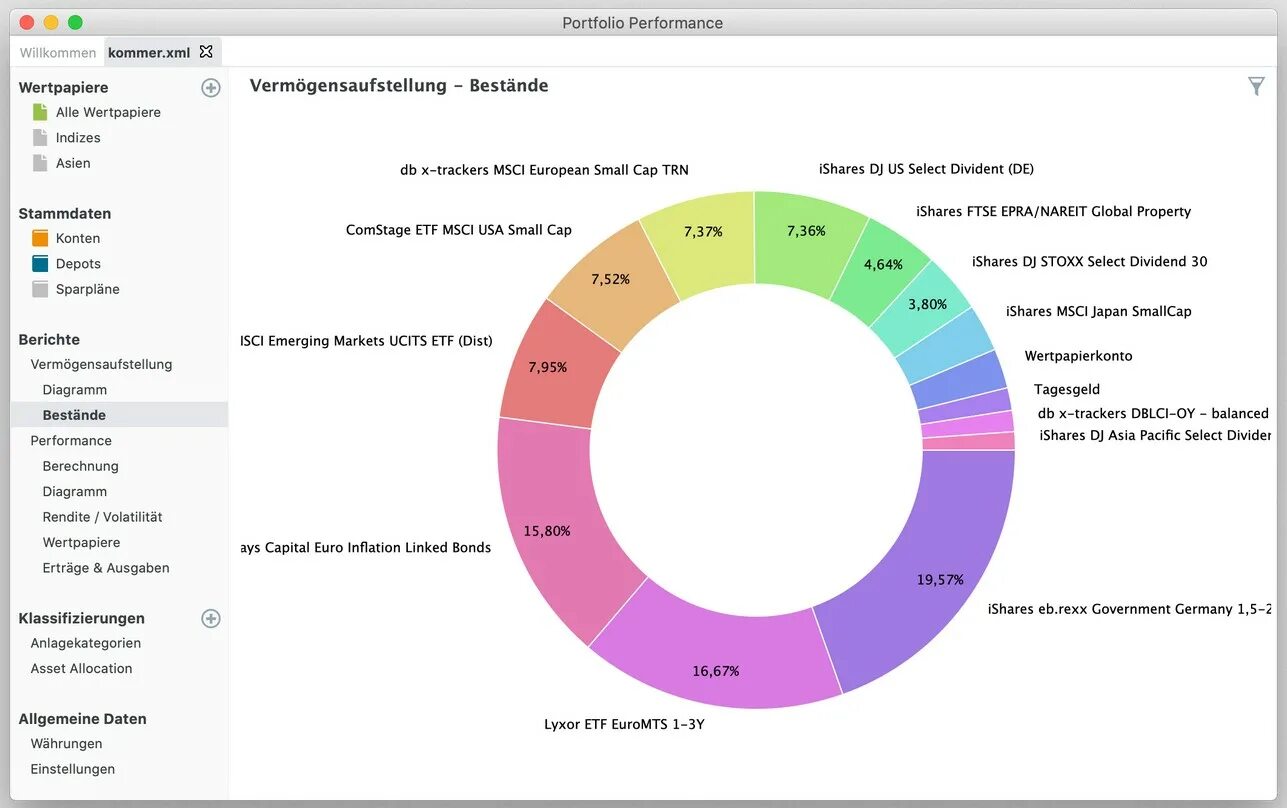
Task: Click the Emerging Markets UCITS ETF label
Action: pyautogui.click(x=366, y=341)
